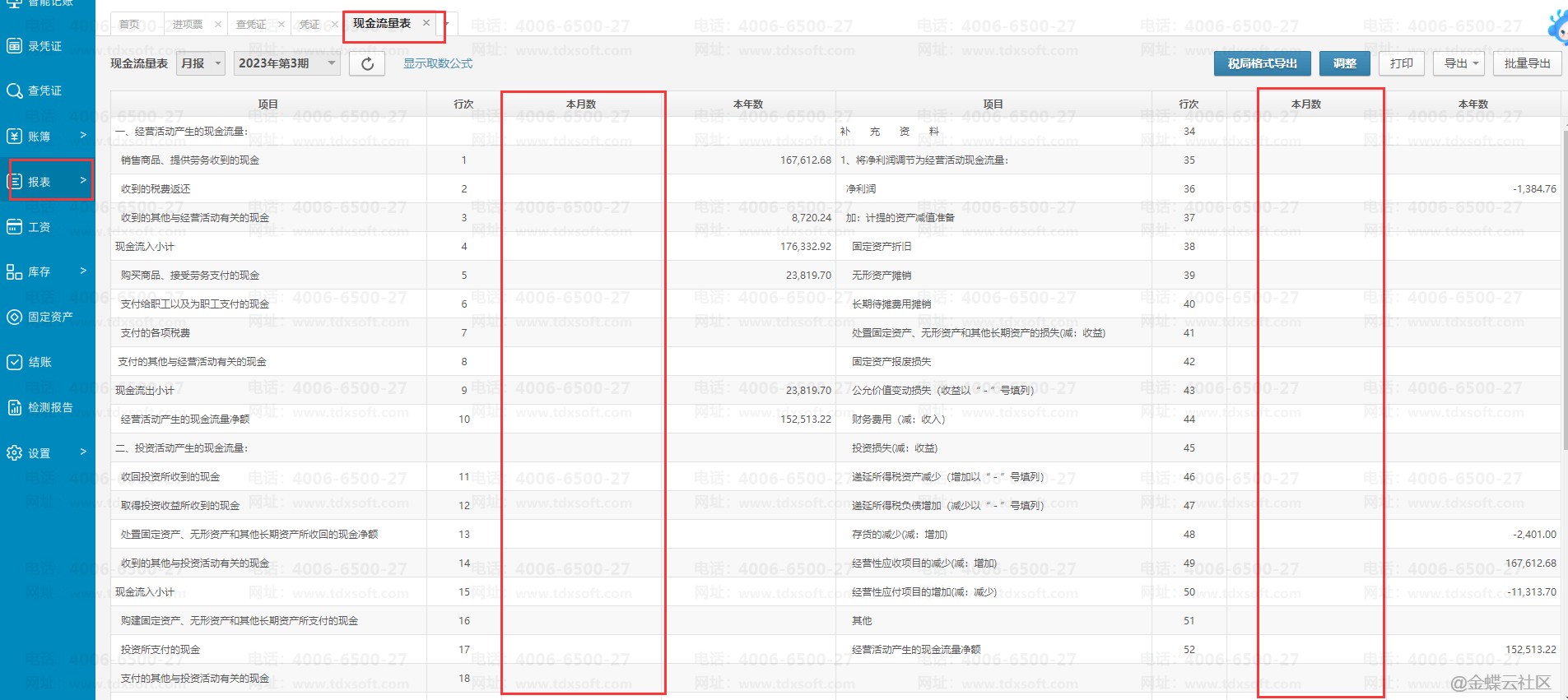This screenshot has width=1568, height=700.
Task: Open the 2023年第3期 period dropdown
Action: [x=286, y=63]
